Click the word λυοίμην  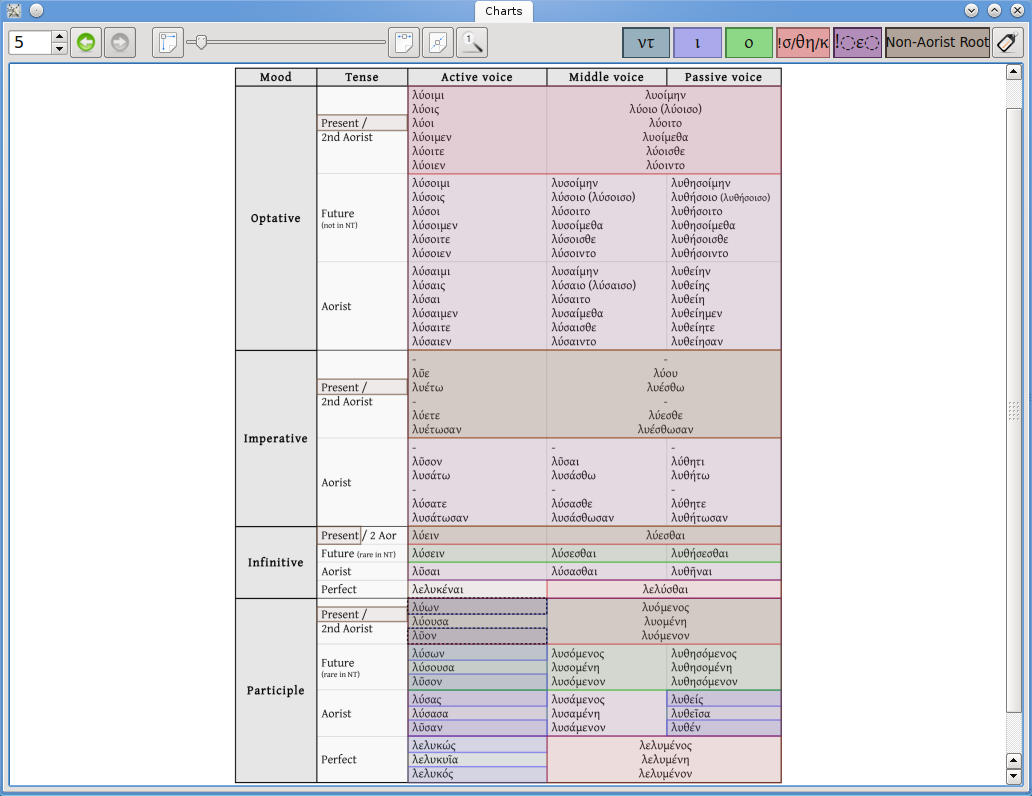pyautogui.click(x=665, y=95)
